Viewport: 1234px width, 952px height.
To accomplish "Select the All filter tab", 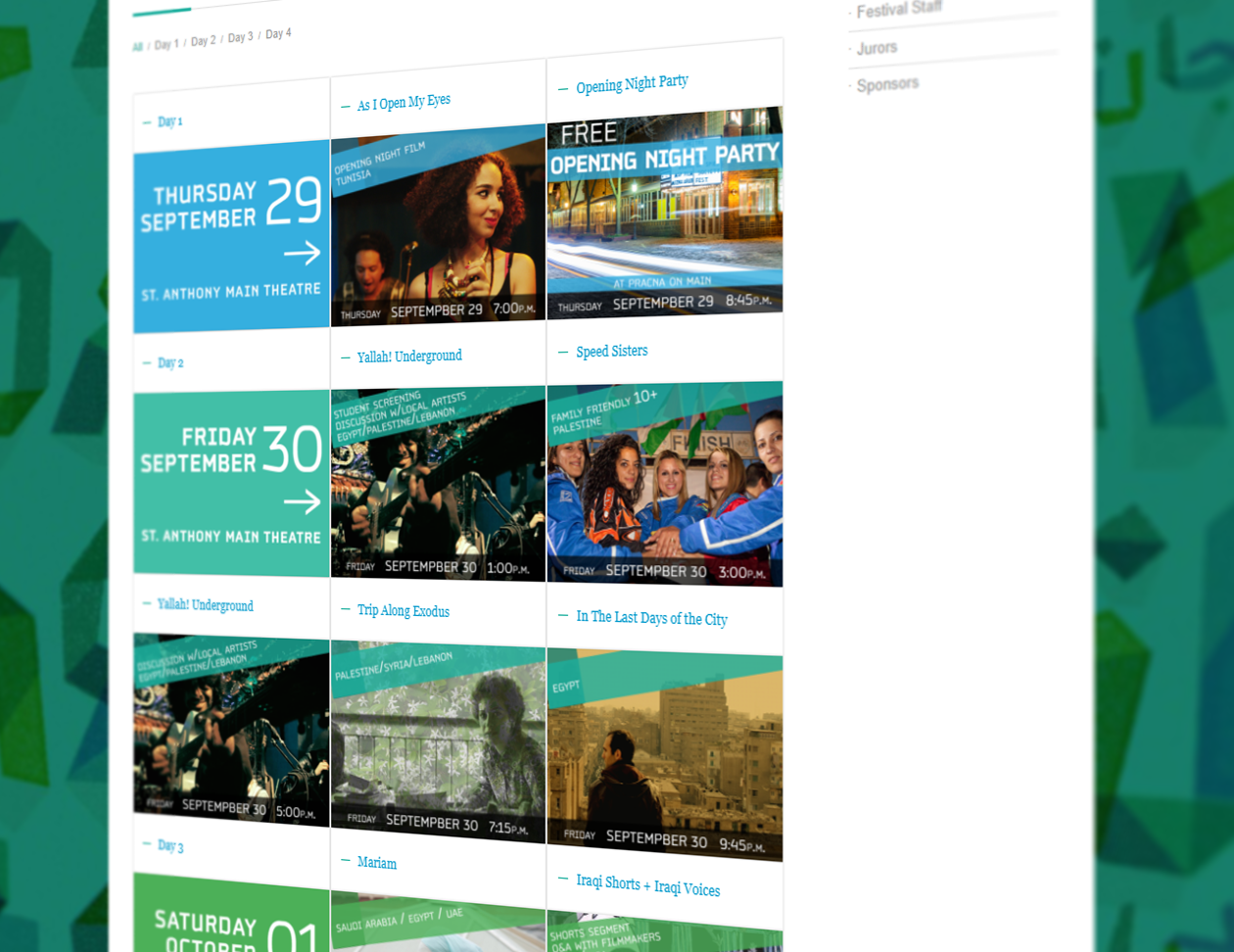I will (137, 46).
